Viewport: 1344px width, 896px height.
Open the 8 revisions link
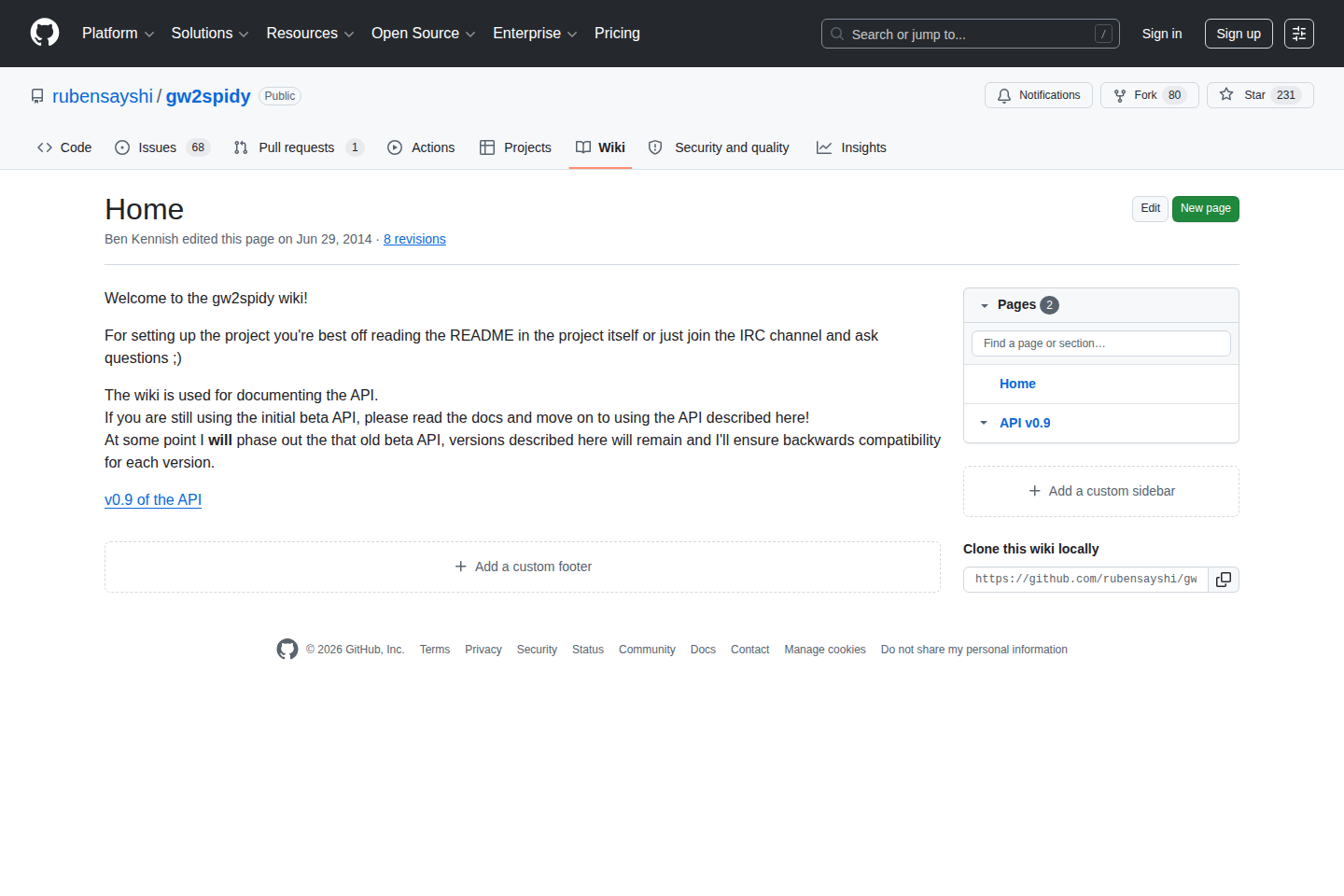pyautogui.click(x=414, y=239)
